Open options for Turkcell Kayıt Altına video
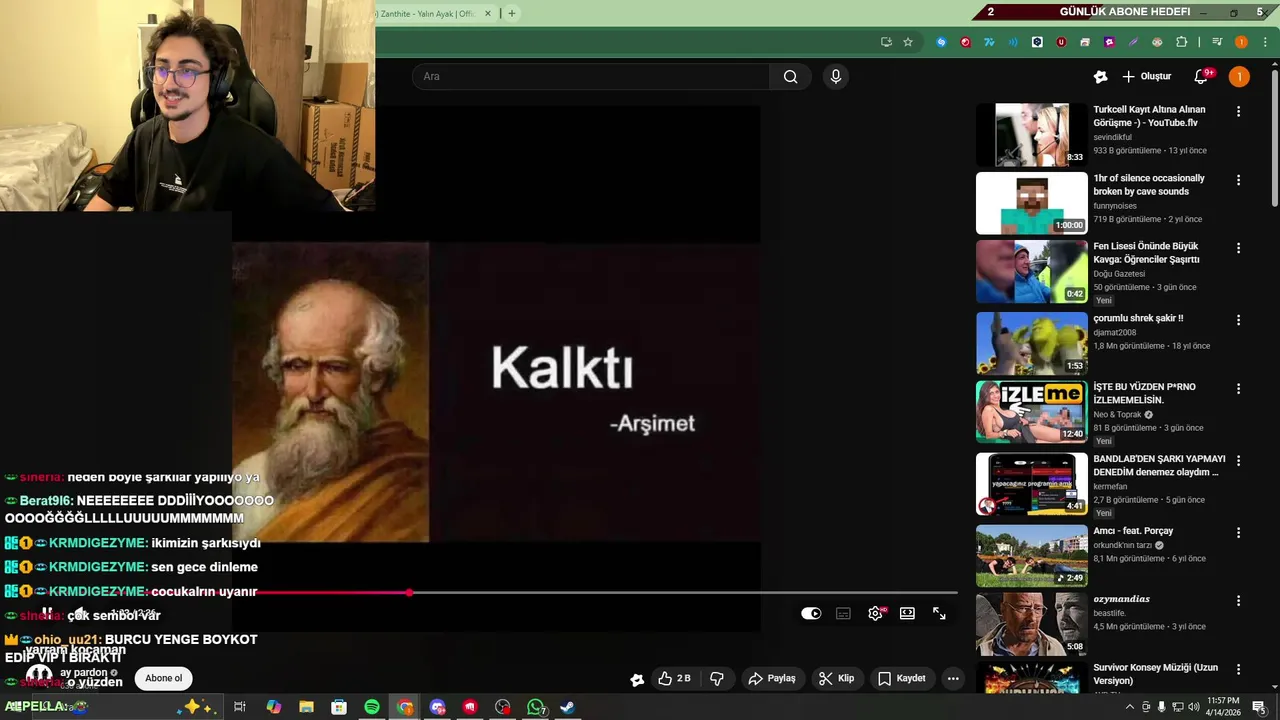The image size is (1280, 720). pos(1238,112)
